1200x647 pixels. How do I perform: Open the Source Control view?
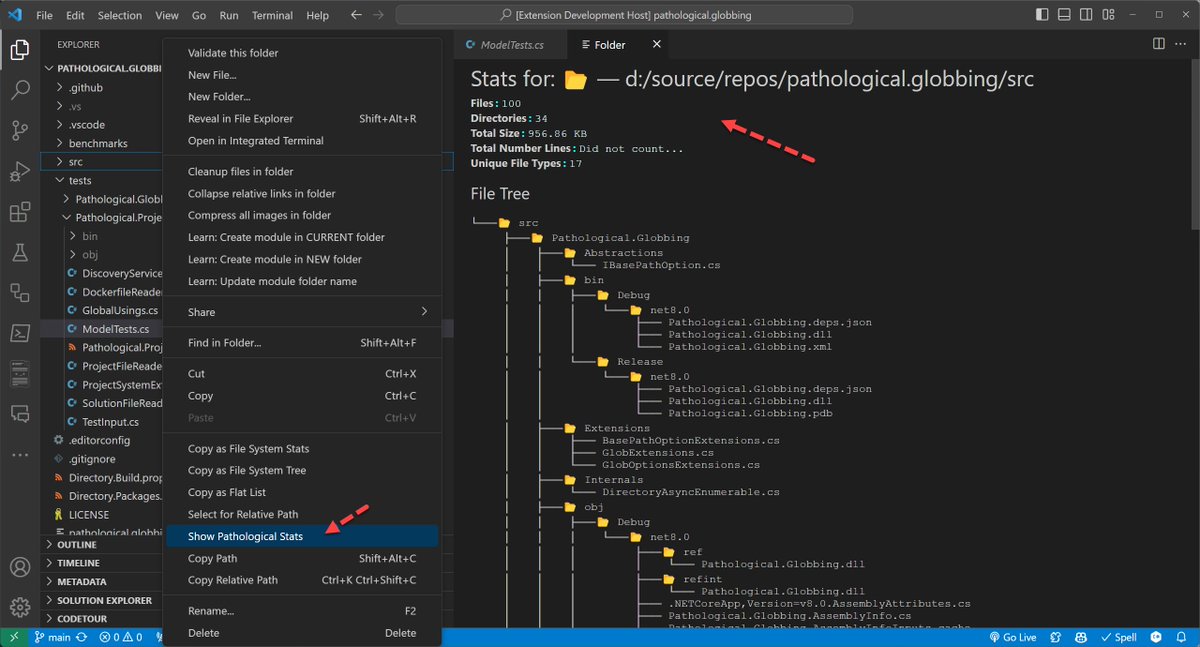click(x=20, y=131)
